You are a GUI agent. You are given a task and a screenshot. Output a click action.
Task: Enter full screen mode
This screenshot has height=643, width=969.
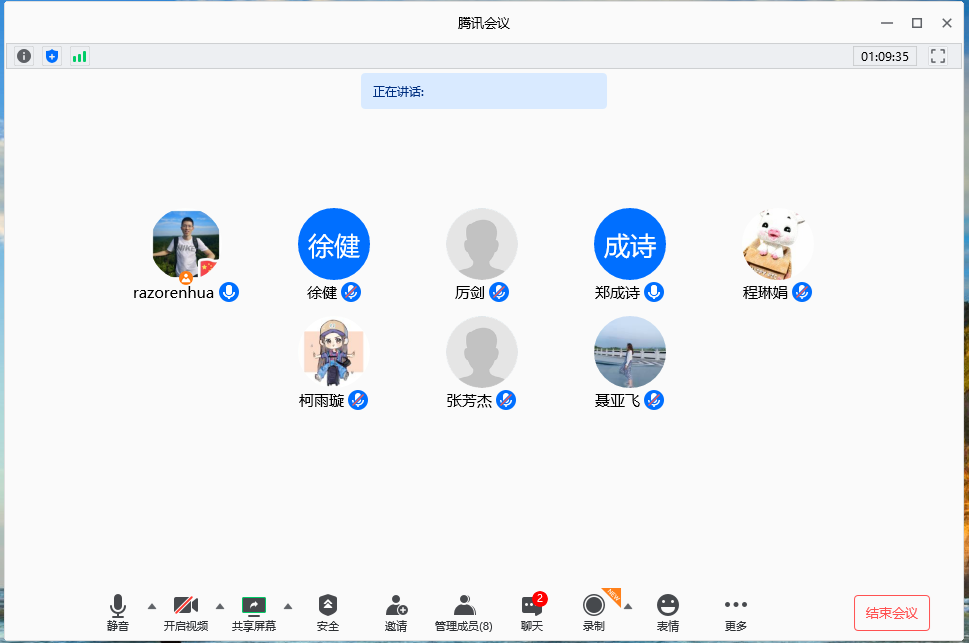click(938, 56)
